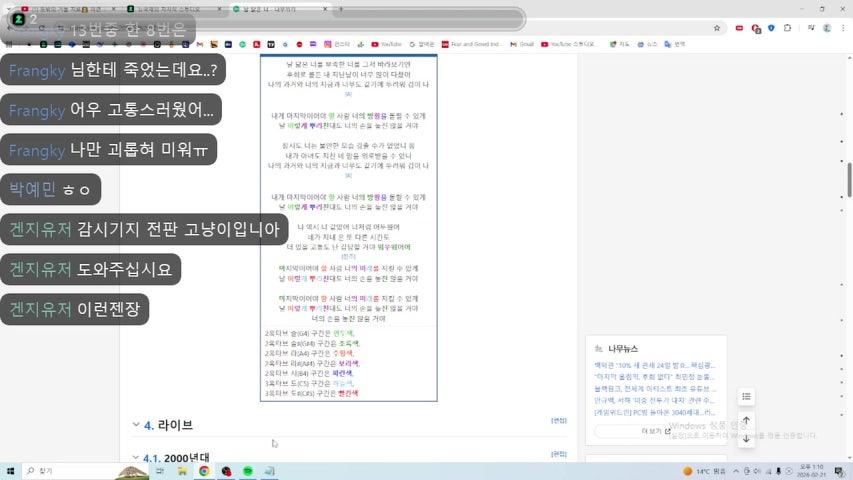Click 더 보기 button in 나무뉴스
Viewport: 853px width, 480px height.
tap(656, 431)
